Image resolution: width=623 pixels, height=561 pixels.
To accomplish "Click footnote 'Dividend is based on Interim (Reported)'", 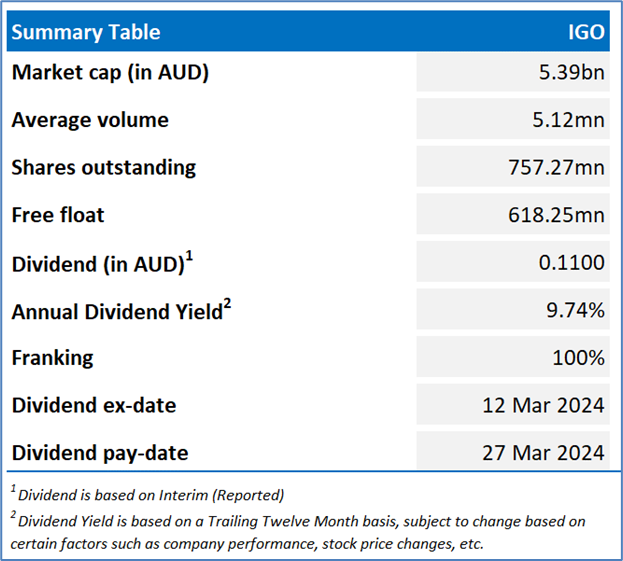I will (147, 494).
